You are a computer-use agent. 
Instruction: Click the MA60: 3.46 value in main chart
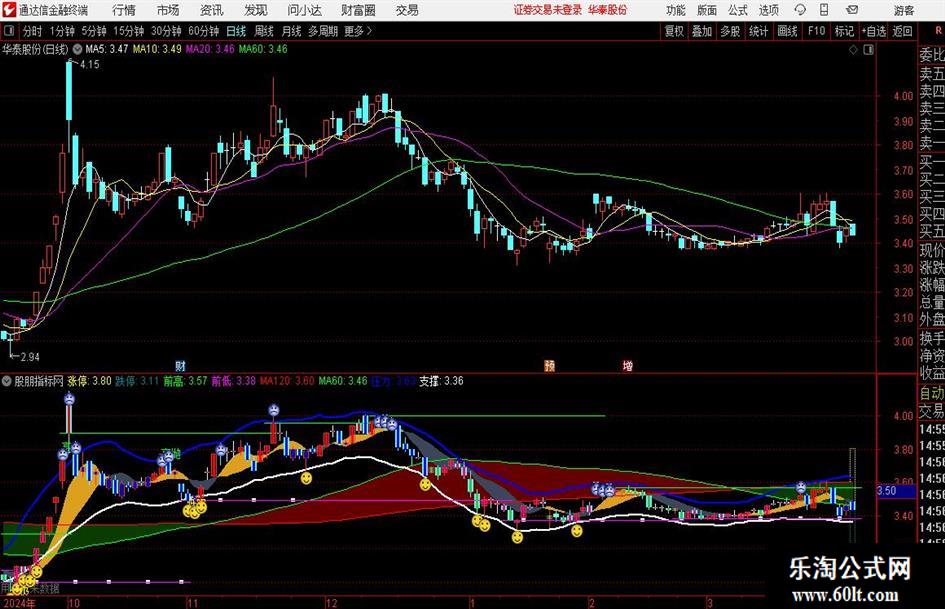[263, 49]
